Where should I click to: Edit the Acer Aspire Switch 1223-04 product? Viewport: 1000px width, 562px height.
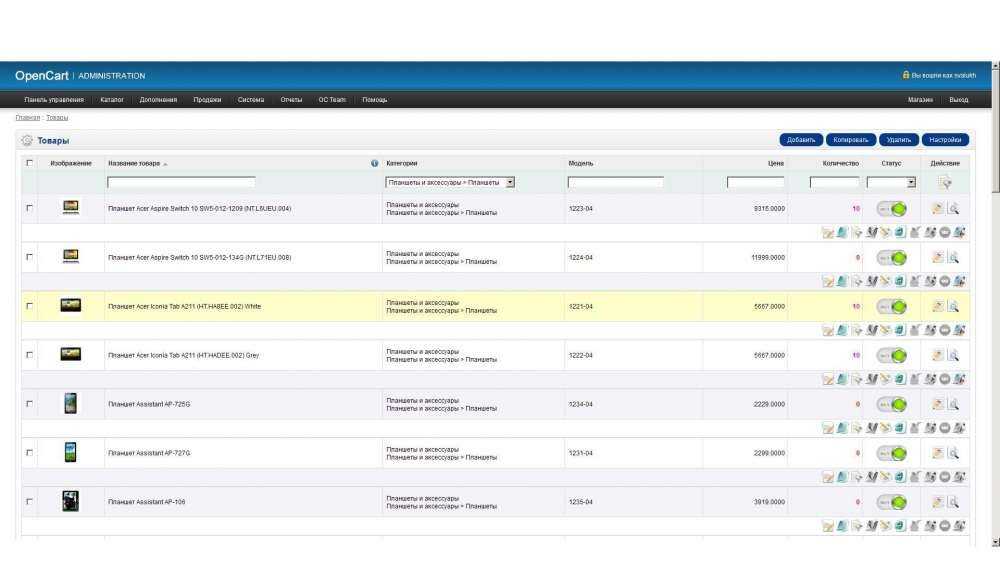pyautogui.click(x=937, y=209)
